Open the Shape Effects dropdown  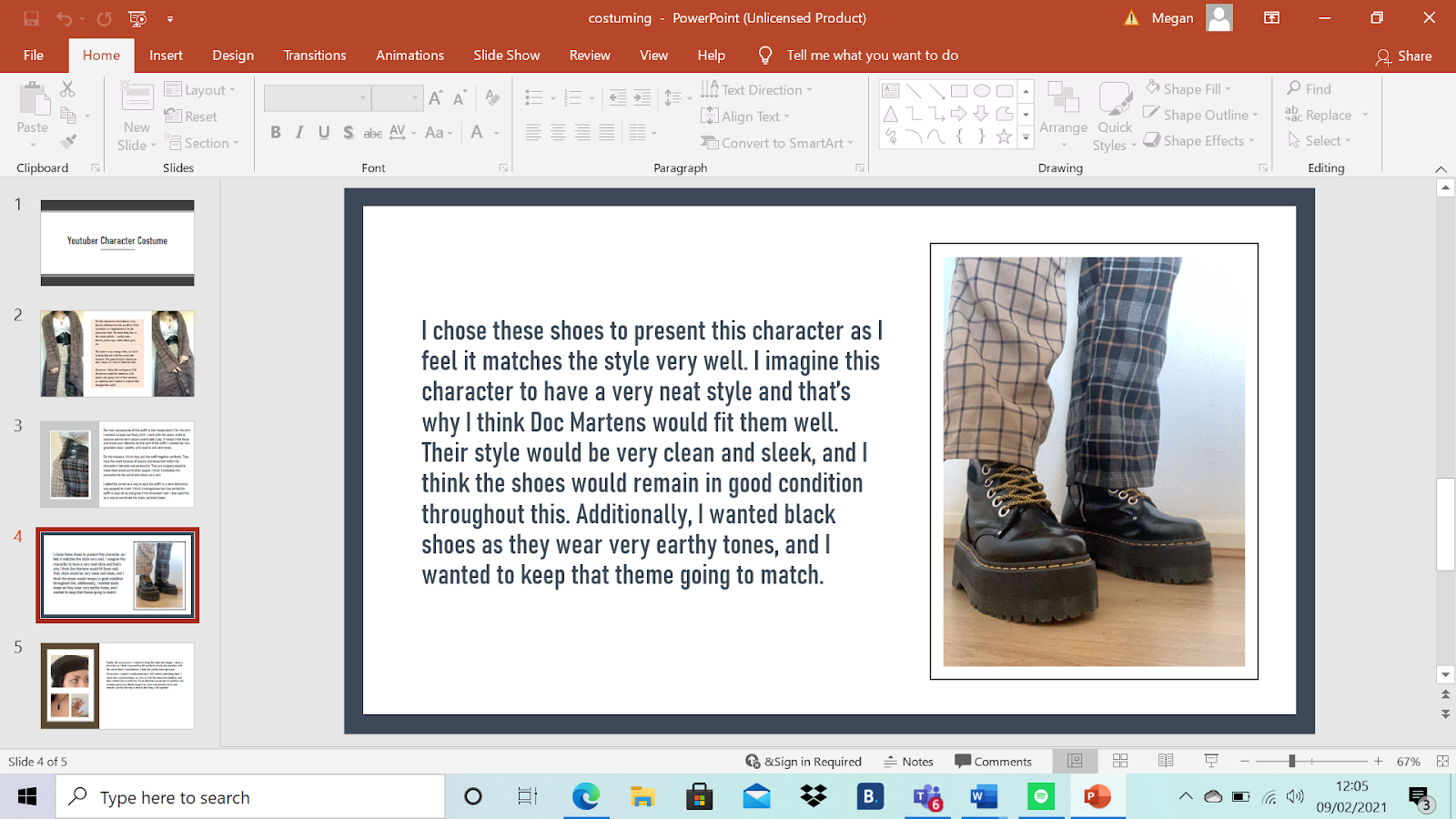point(1199,141)
